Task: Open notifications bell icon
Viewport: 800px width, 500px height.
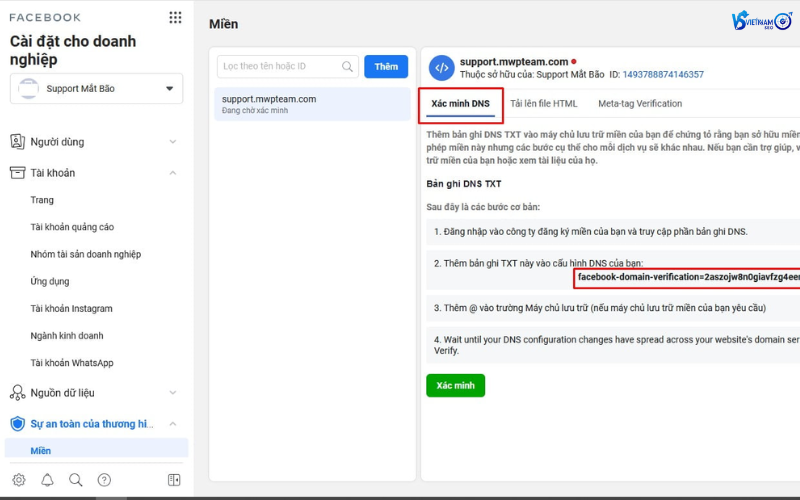Action: pyautogui.click(x=47, y=480)
